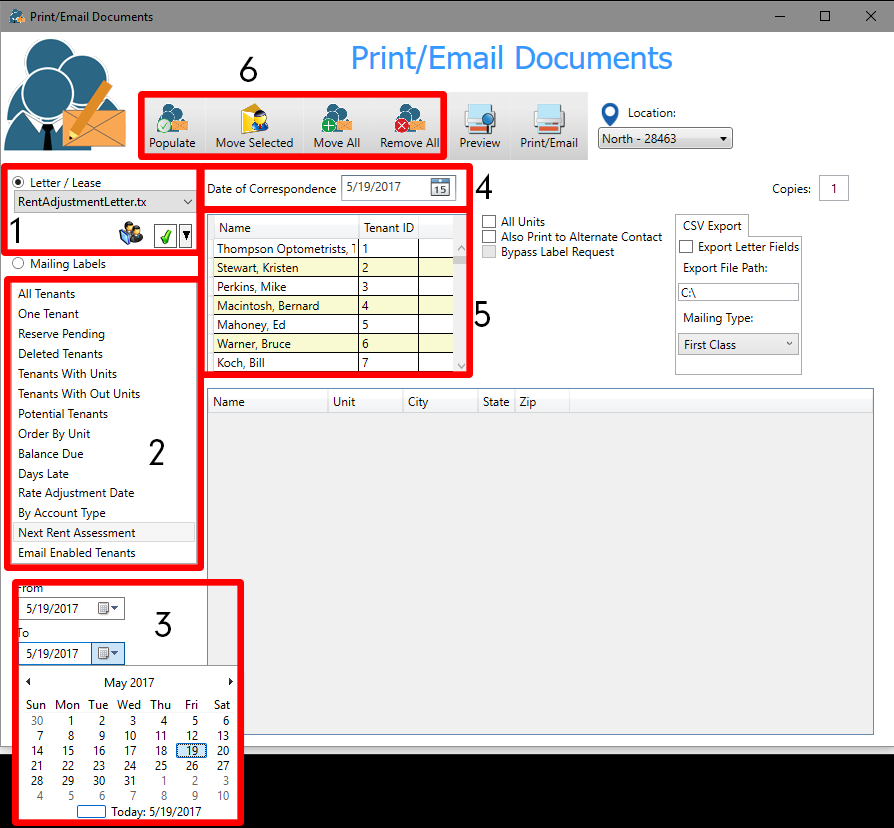Select the Letter / Lease radio button
894x828 pixels.
click(x=18, y=182)
